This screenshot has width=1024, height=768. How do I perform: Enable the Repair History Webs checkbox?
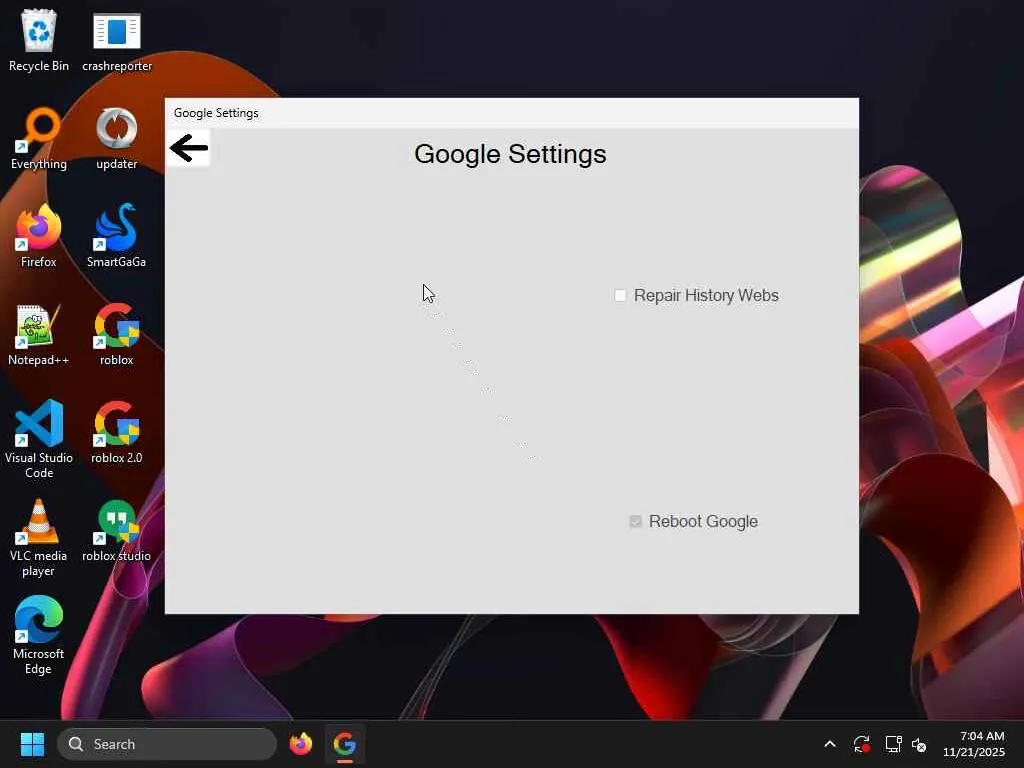click(620, 295)
